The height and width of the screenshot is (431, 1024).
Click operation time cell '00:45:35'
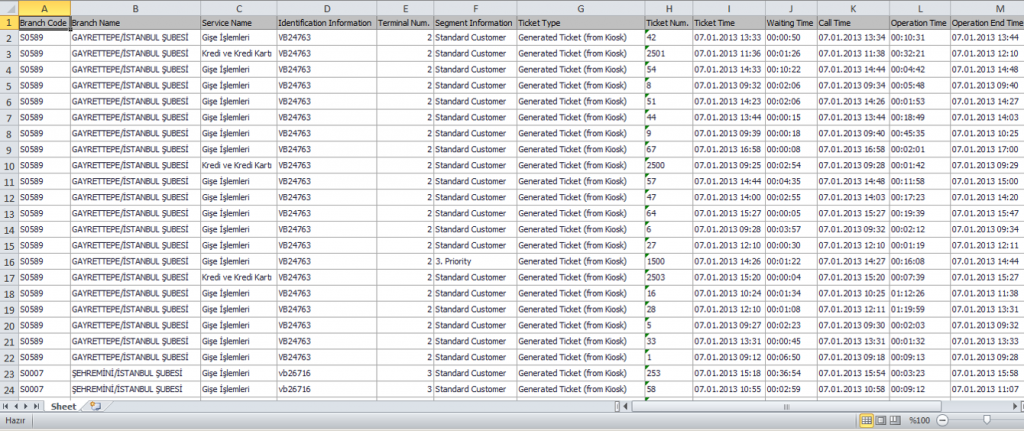(920, 134)
